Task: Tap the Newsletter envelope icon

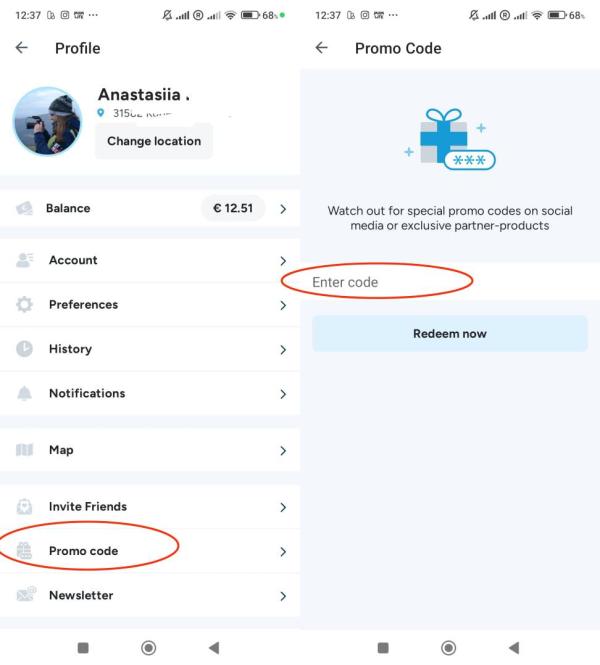Action: tap(26, 595)
